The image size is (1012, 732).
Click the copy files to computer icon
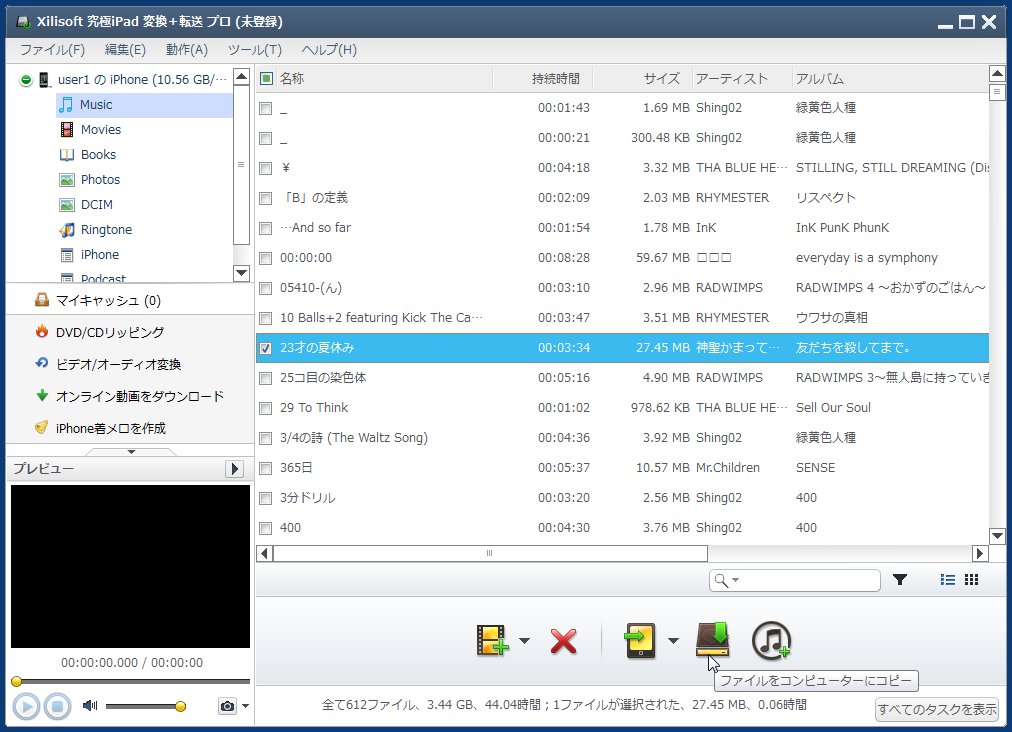(x=713, y=639)
